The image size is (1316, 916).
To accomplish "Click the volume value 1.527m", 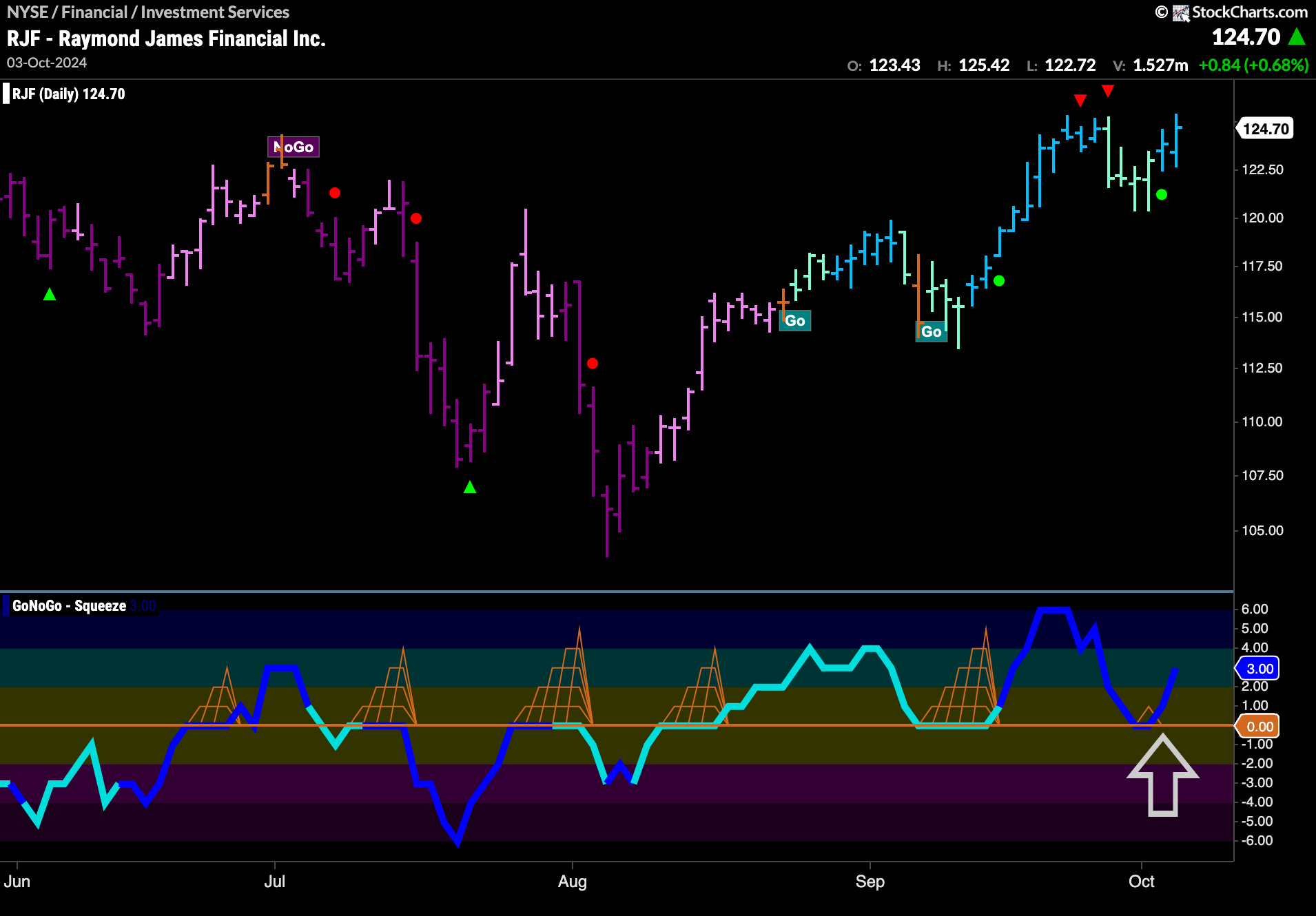I will click(x=1160, y=65).
